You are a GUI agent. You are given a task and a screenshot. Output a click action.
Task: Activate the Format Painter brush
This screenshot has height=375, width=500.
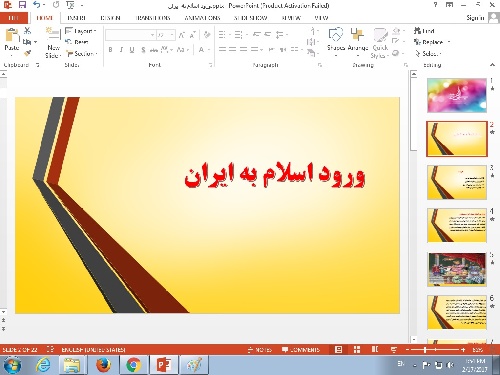tap(28, 53)
